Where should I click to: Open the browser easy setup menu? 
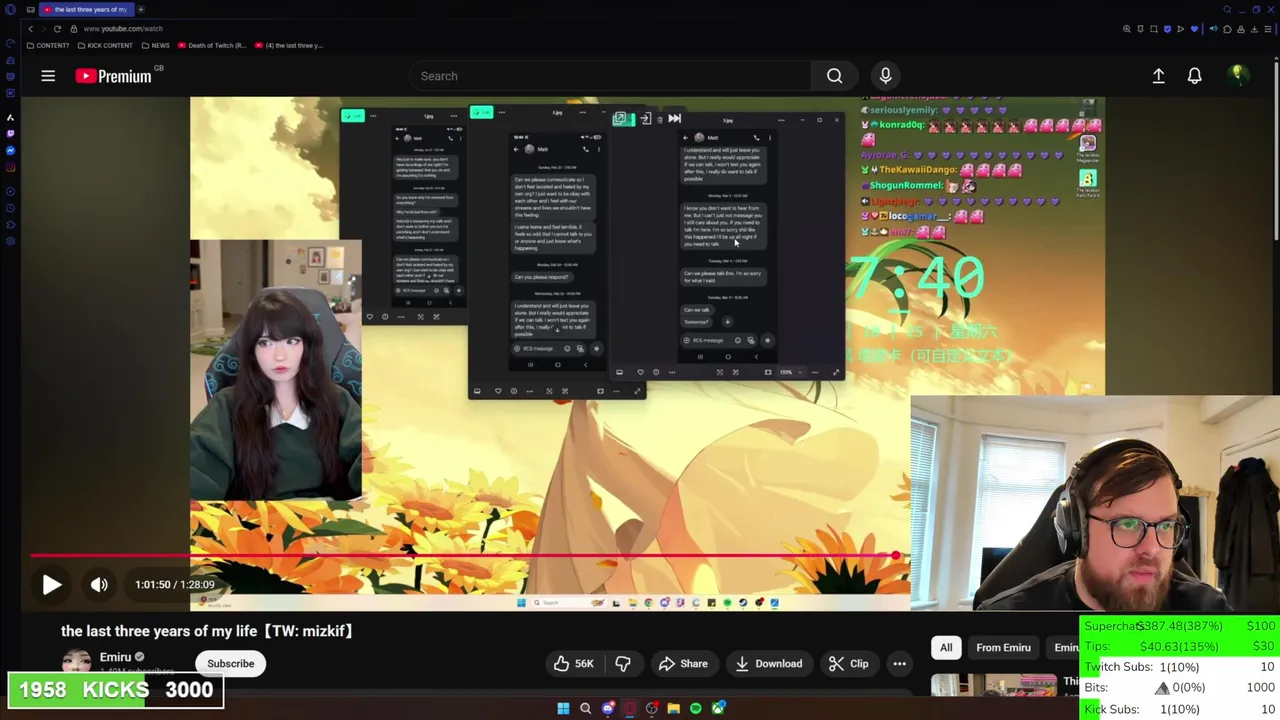(x=1268, y=29)
